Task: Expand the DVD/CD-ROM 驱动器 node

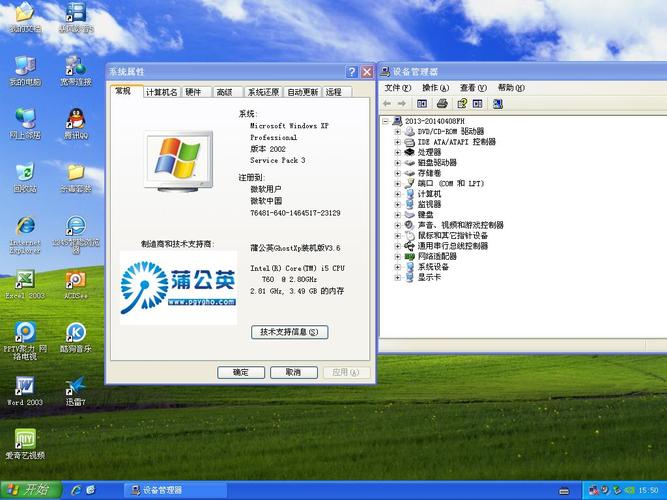Action: click(397, 131)
